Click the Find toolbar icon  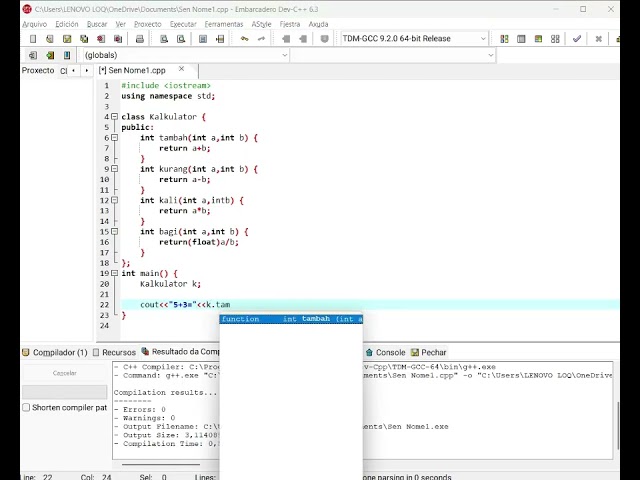(x=164, y=39)
